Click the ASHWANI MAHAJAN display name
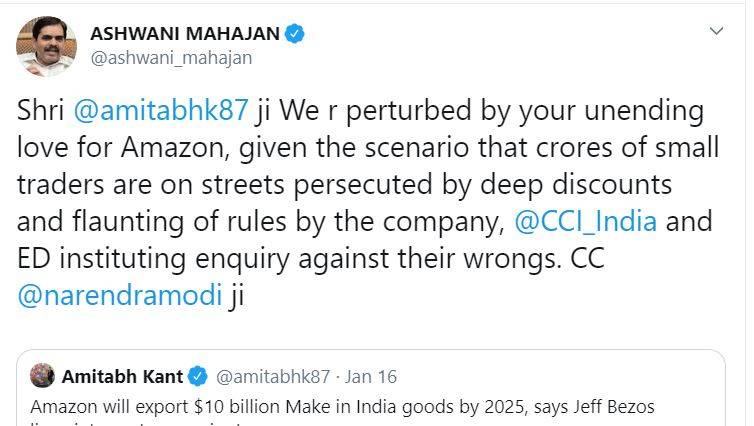Image resolution: width=754 pixels, height=426 pixels. click(184, 34)
